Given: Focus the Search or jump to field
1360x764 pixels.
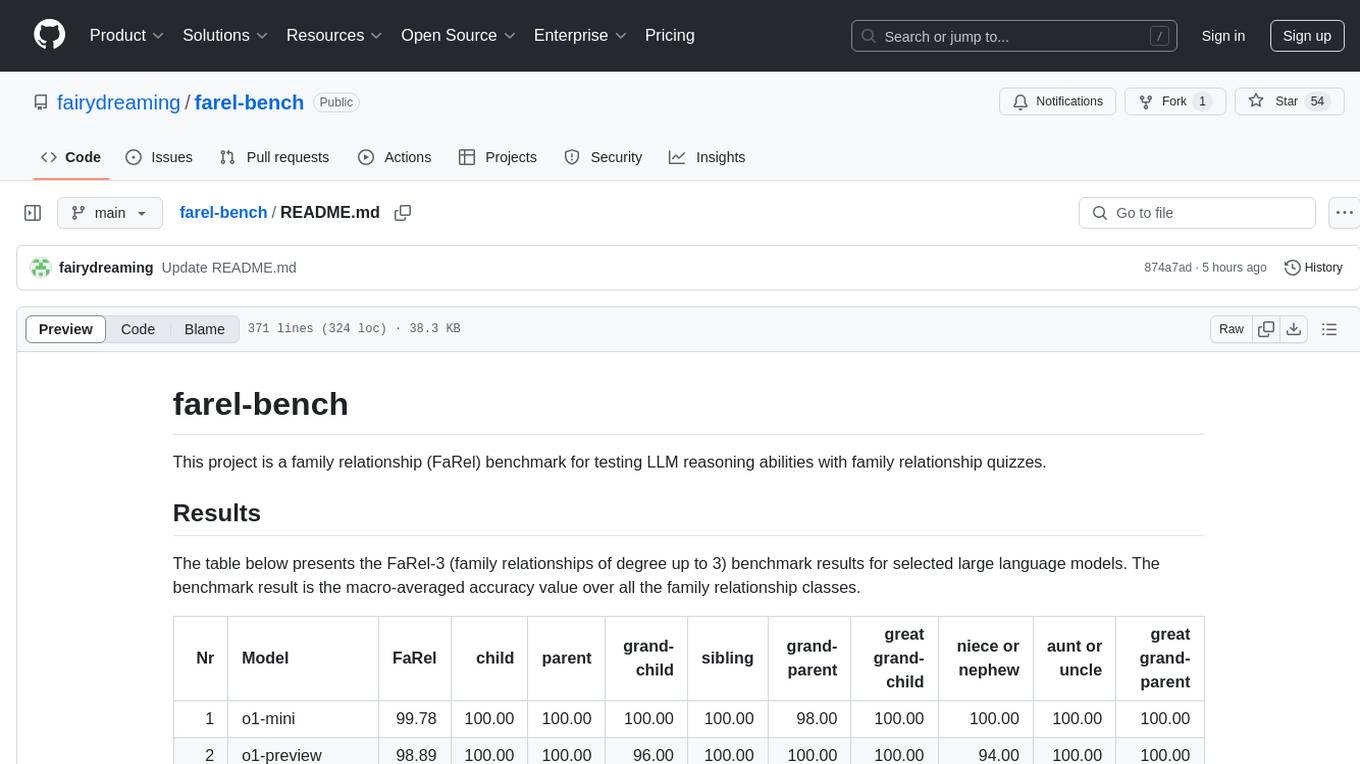Looking at the screenshot, I should (x=1014, y=36).
